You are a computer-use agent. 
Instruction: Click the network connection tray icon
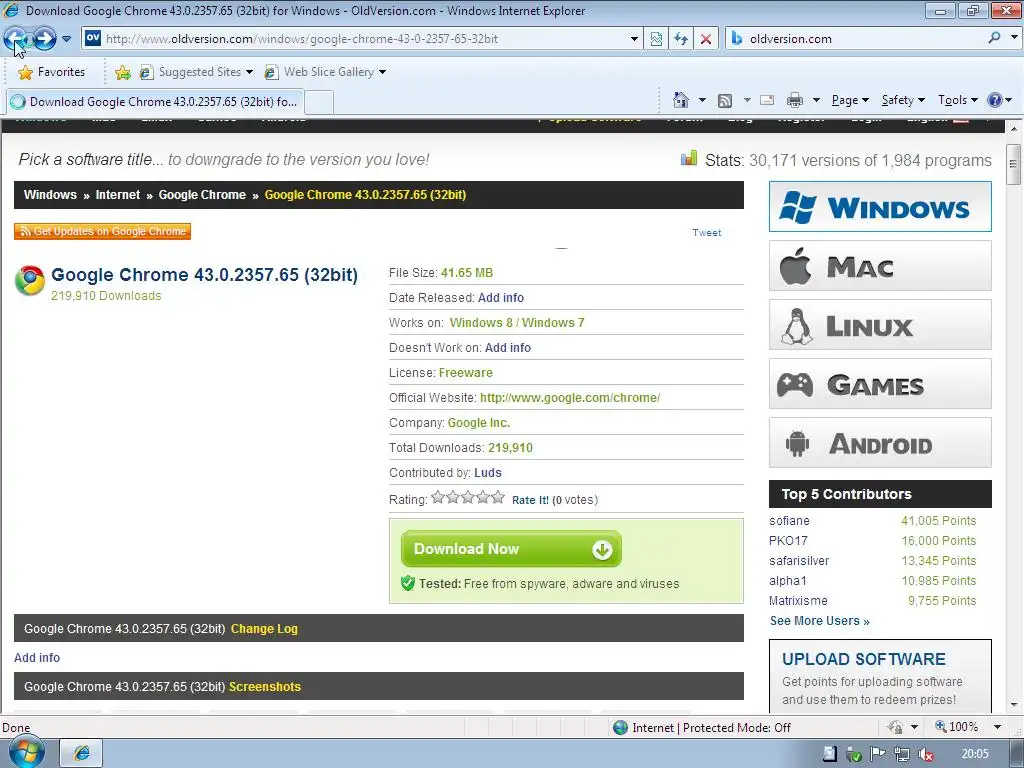click(x=902, y=754)
